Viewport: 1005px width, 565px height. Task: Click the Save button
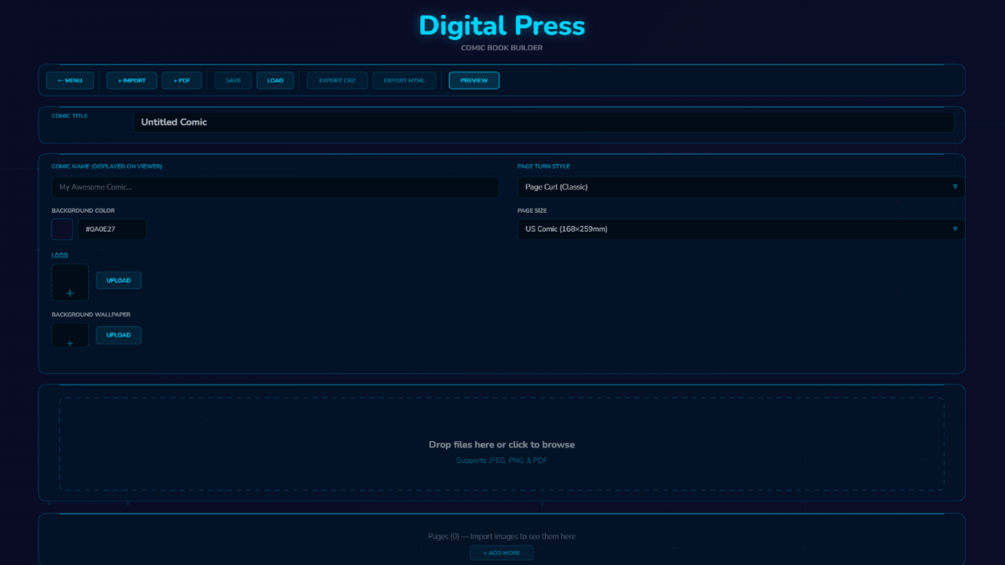(233, 80)
